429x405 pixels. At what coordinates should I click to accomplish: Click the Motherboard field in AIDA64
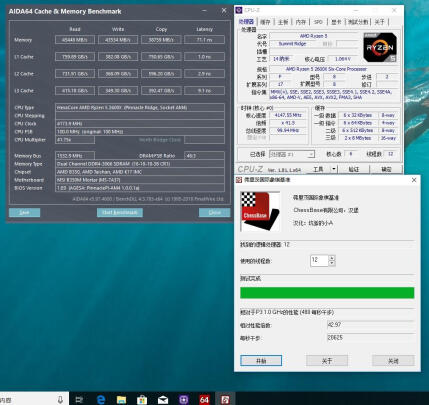point(140,180)
